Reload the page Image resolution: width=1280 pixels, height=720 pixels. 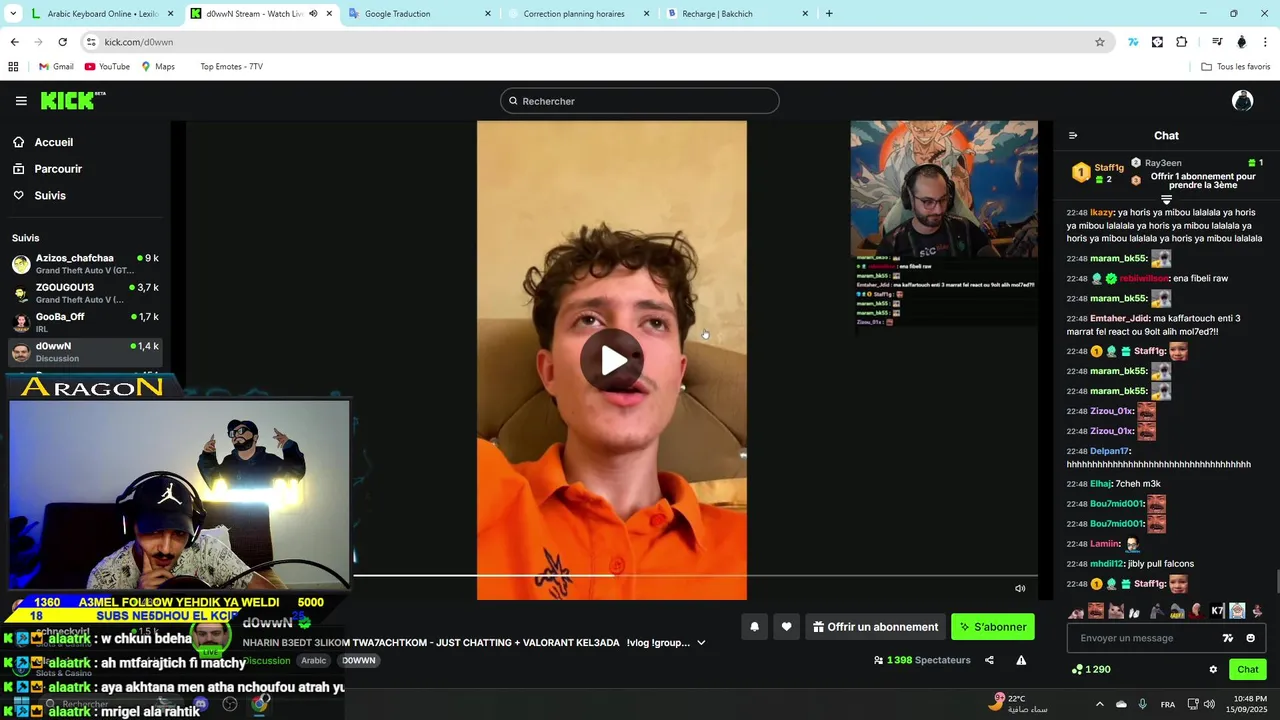62,42
